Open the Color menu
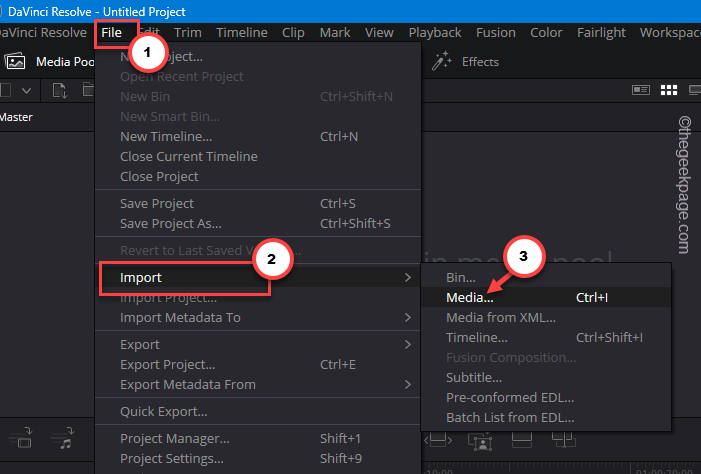This screenshot has height=474, width=701. point(546,33)
